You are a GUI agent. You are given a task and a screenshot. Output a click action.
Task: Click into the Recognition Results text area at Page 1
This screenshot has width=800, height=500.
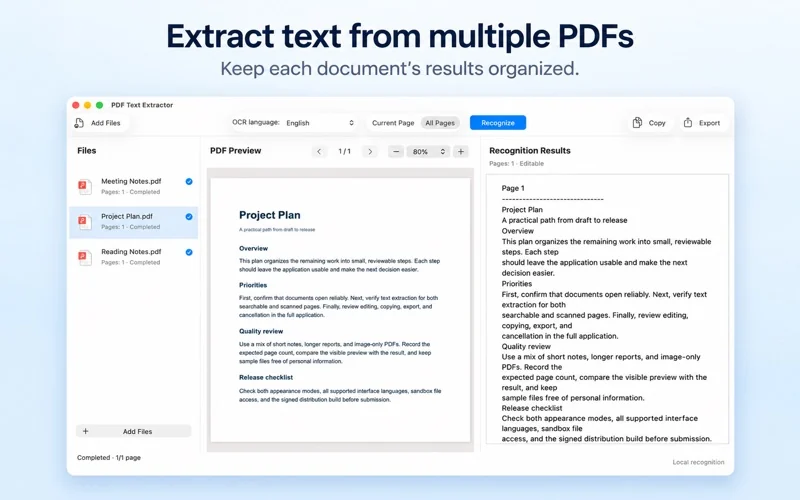tap(513, 188)
